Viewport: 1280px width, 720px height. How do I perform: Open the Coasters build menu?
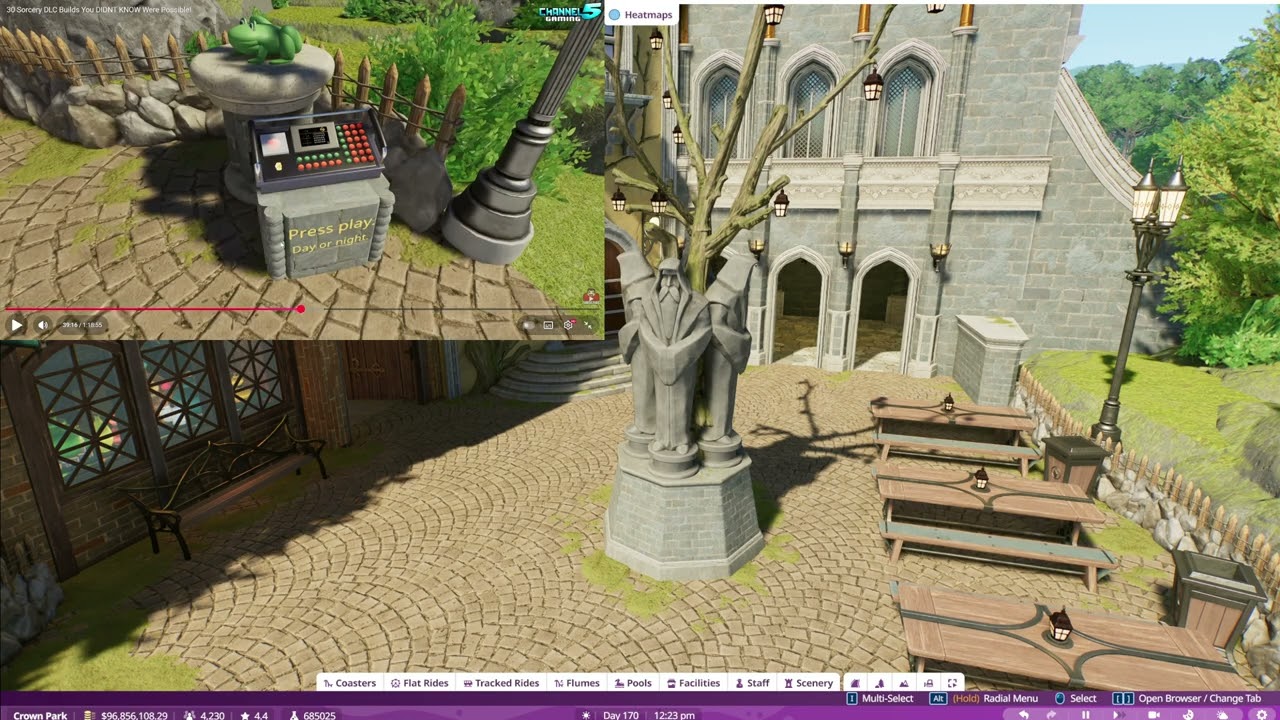(350, 683)
